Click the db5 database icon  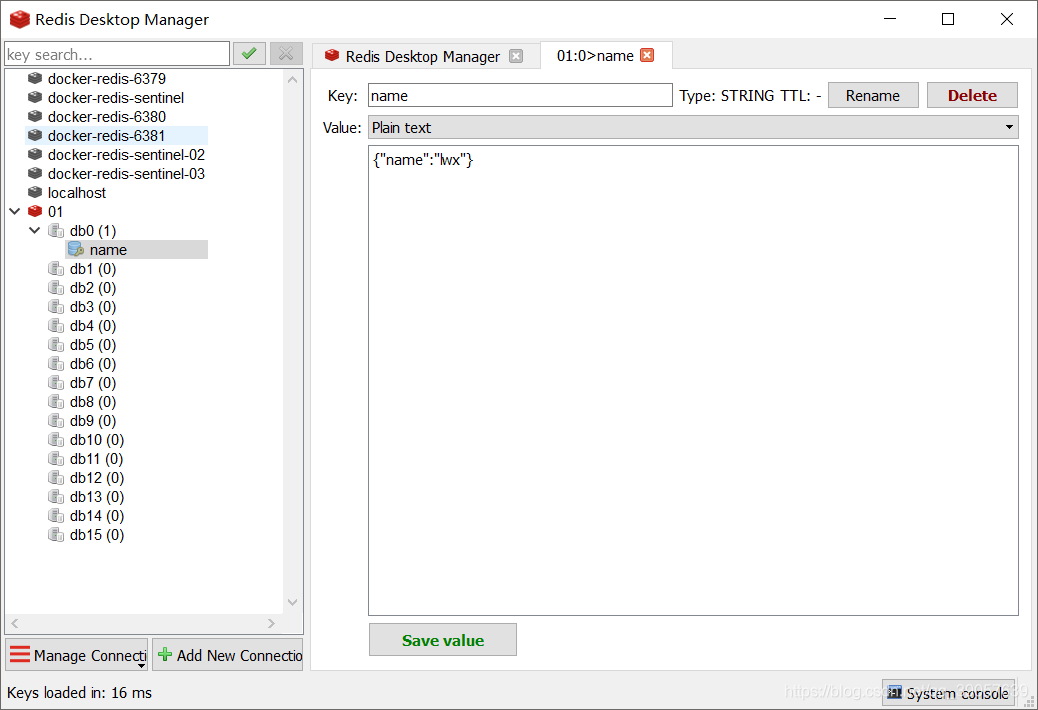pos(56,345)
